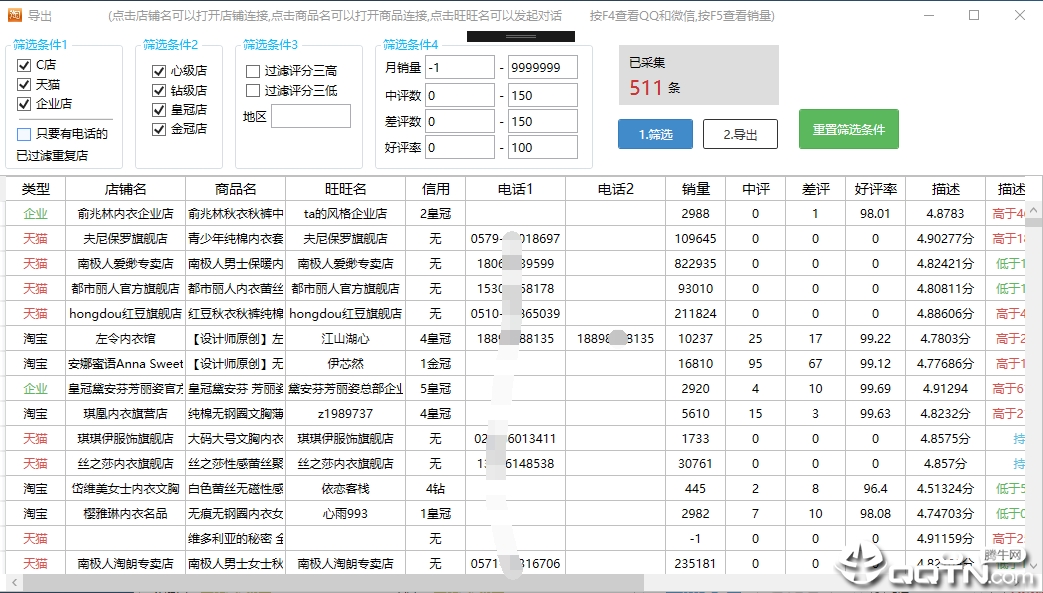Start chat with 旺旺 心雨993
Viewport: 1043px width, 593px height.
pos(345,514)
